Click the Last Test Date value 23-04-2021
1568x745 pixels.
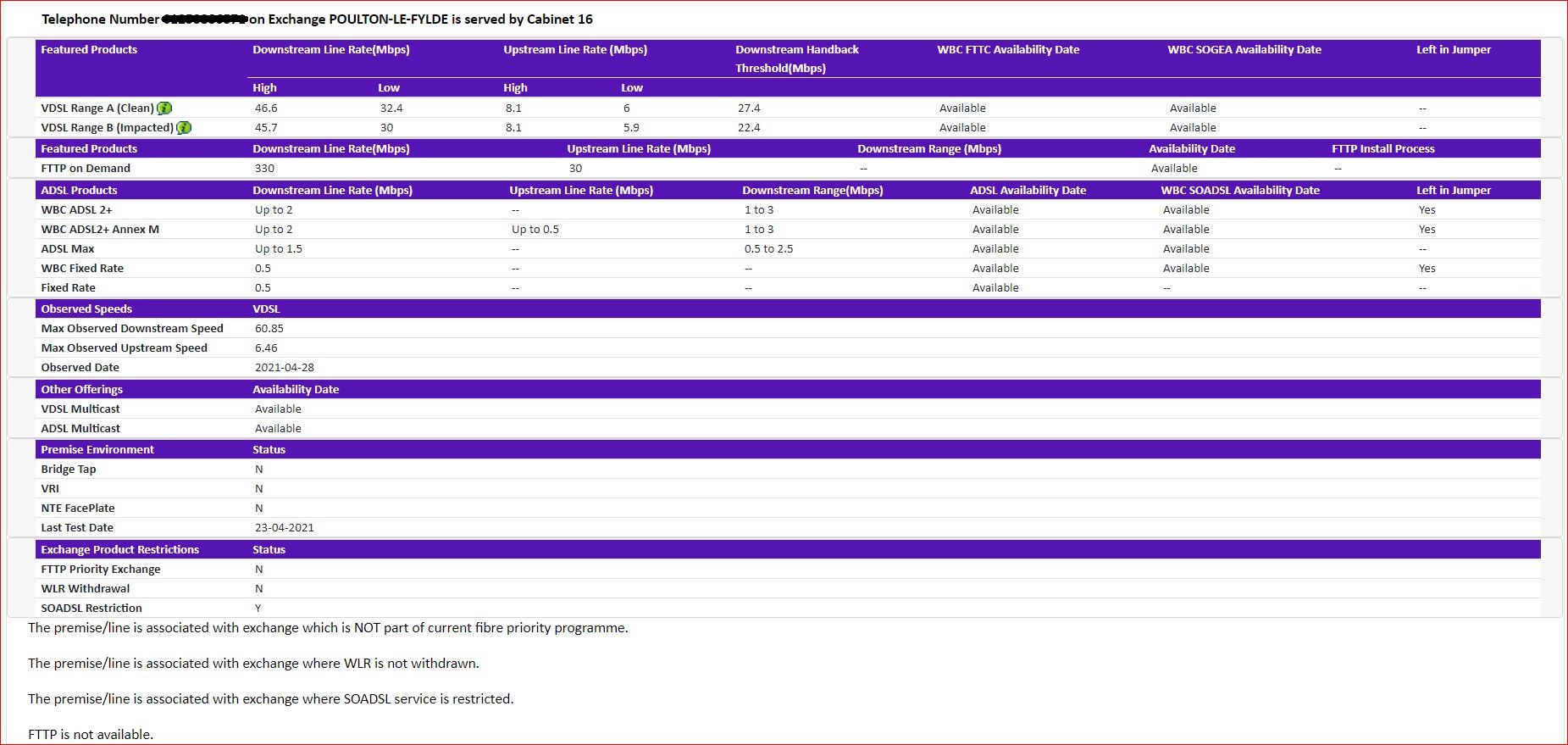pyautogui.click(x=284, y=528)
